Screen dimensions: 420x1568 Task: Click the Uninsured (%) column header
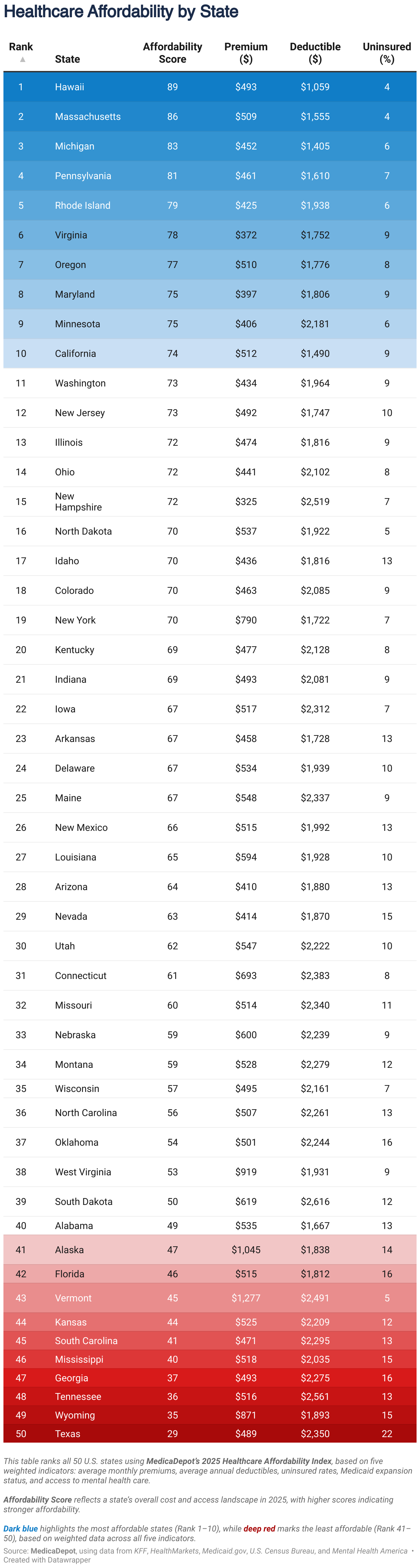387,53
